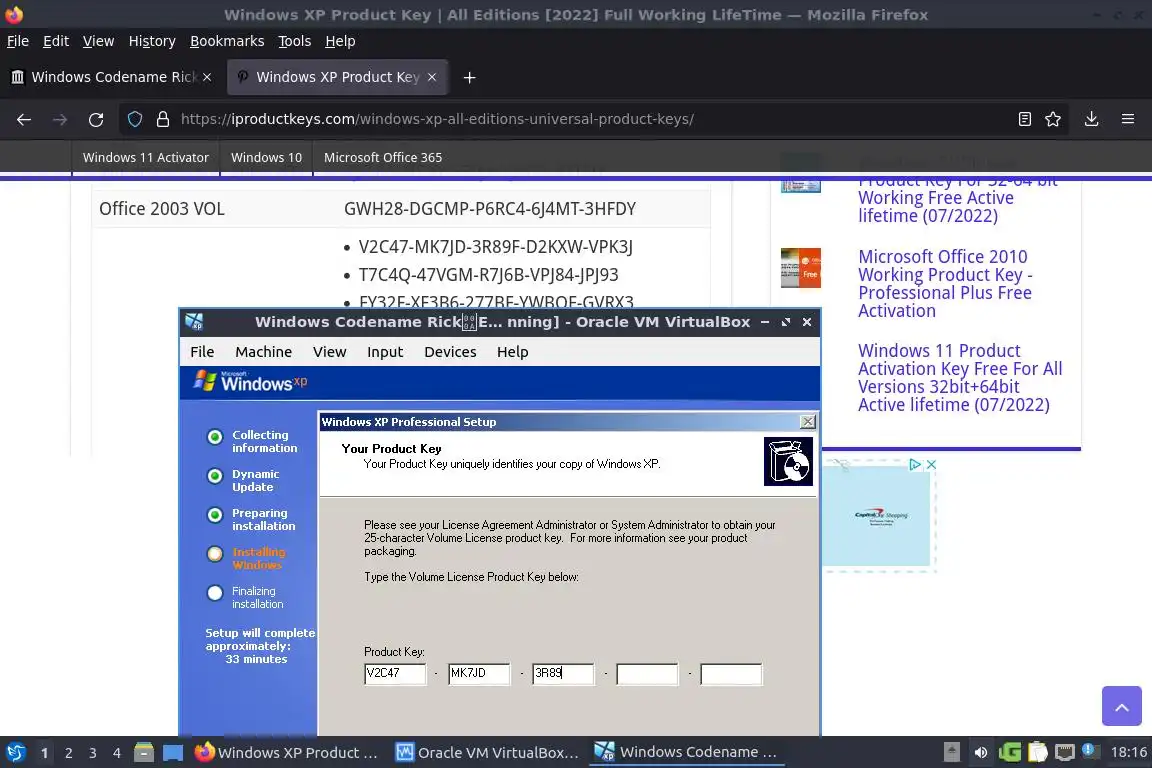Open VirtualBox View menu
This screenshot has height=768, width=1152.
pyautogui.click(x=329, y=352)
